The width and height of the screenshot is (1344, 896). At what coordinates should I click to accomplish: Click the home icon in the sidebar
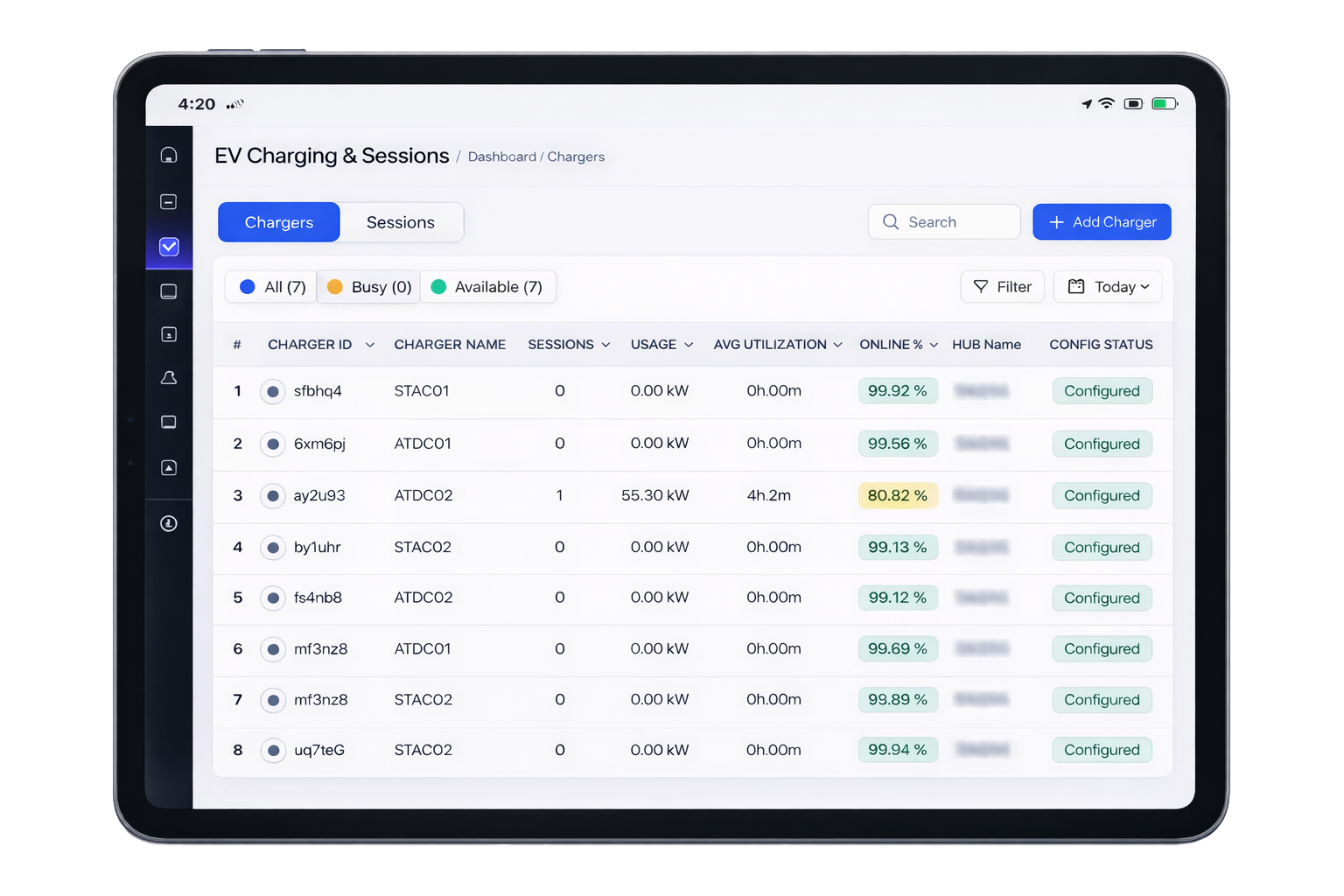[x=169, y=155]
